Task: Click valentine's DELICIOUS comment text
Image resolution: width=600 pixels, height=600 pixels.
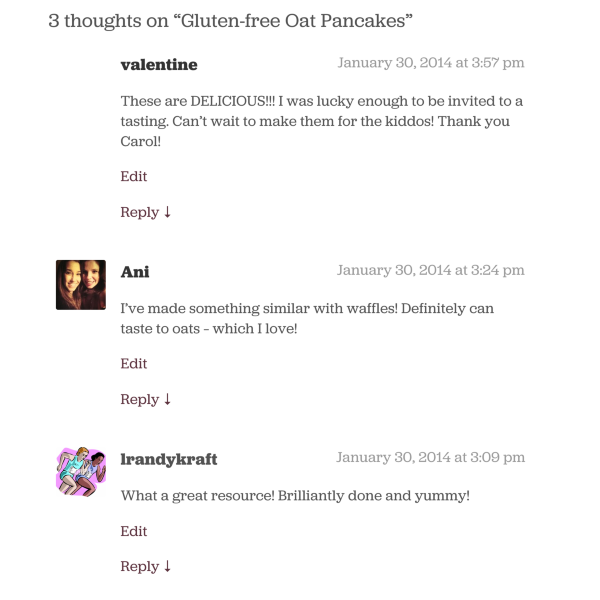Action: [x=321, y=121]
